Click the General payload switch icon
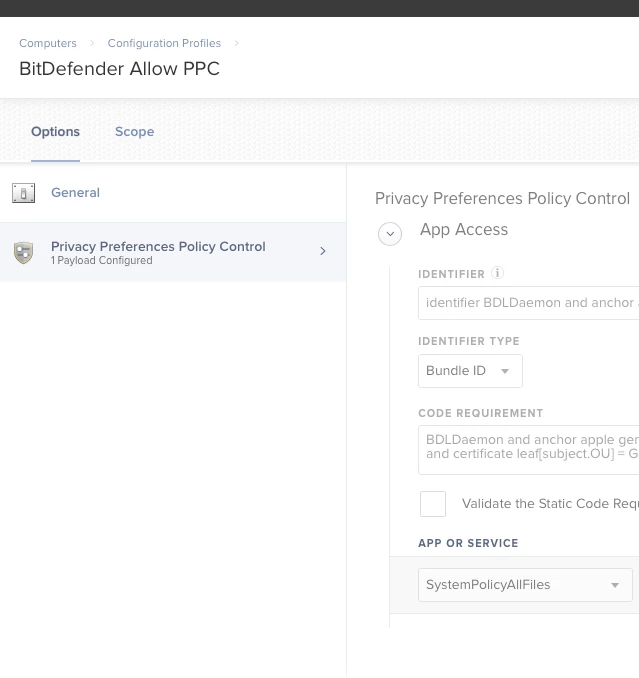 pos(23,193)
